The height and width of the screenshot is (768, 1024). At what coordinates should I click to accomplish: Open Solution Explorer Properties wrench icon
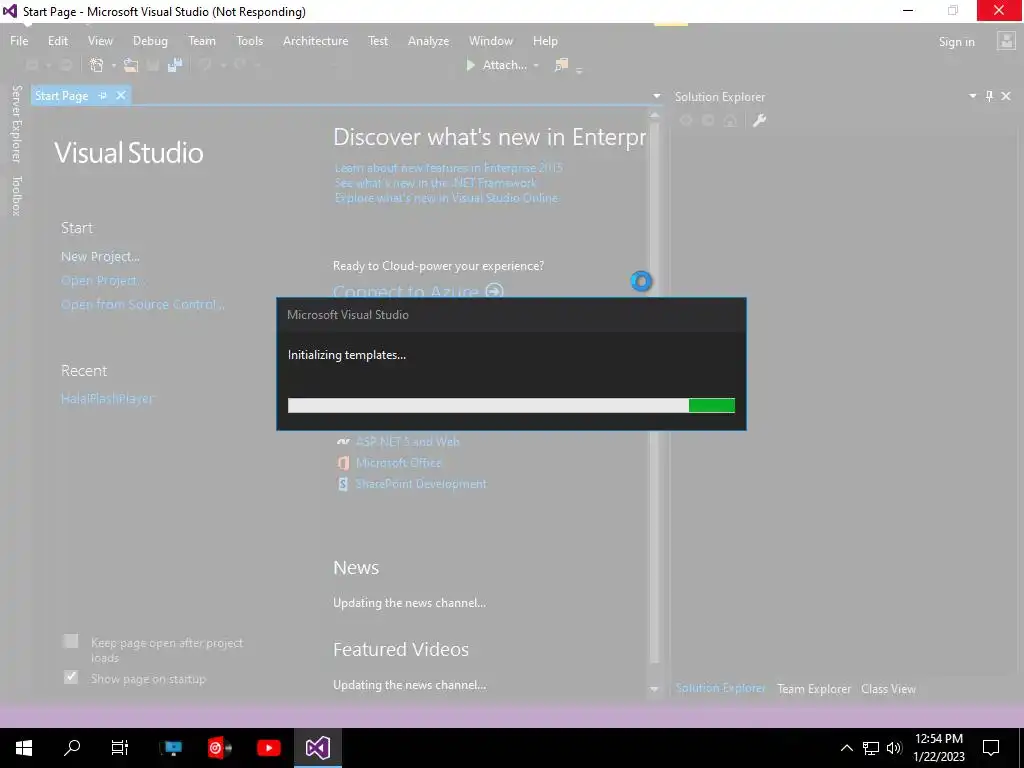click(x=759, y=120)
